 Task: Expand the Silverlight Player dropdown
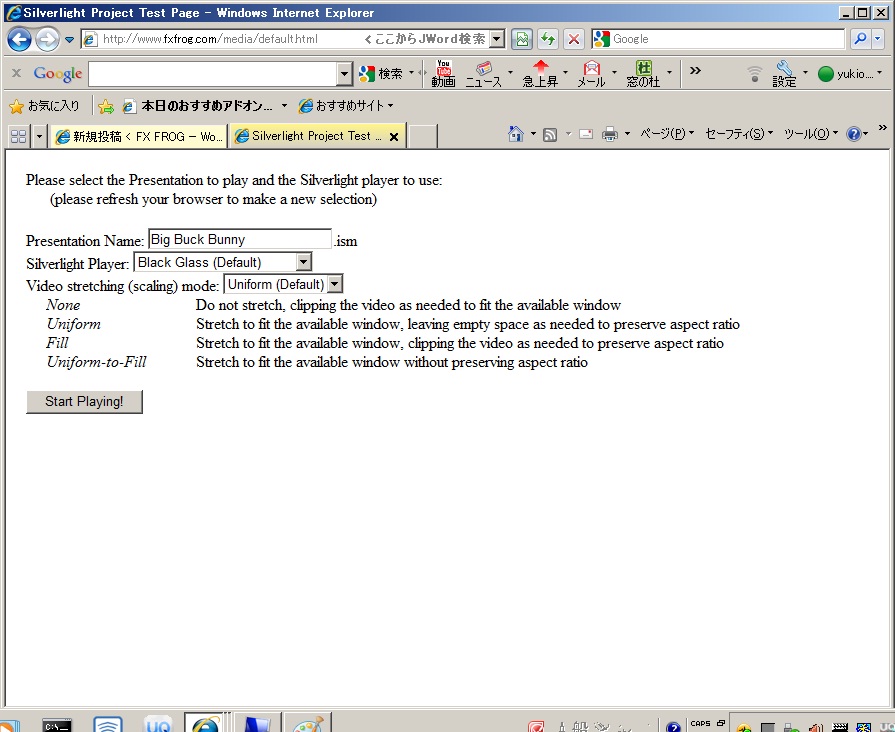[x=304, y=262]
